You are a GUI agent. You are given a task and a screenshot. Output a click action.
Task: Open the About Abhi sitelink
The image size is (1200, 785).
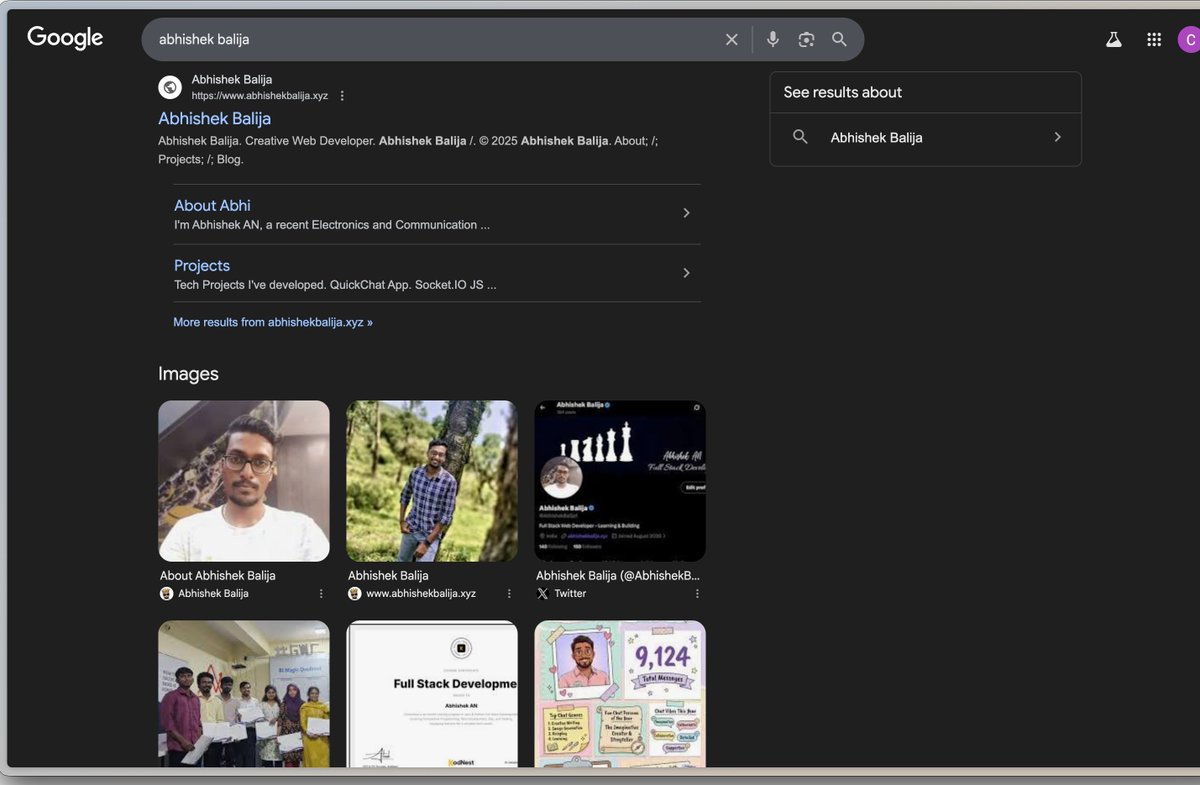(212, 205)
